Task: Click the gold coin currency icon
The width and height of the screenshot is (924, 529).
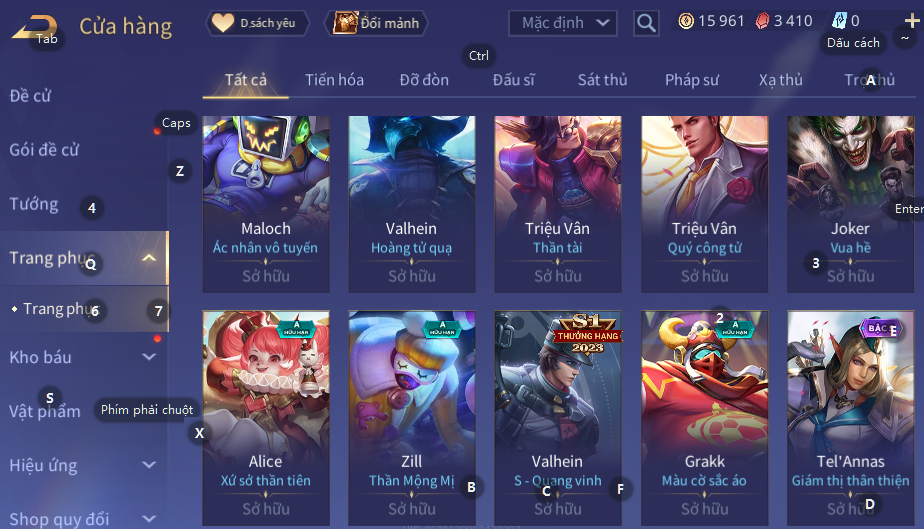Action: (686, 22)
